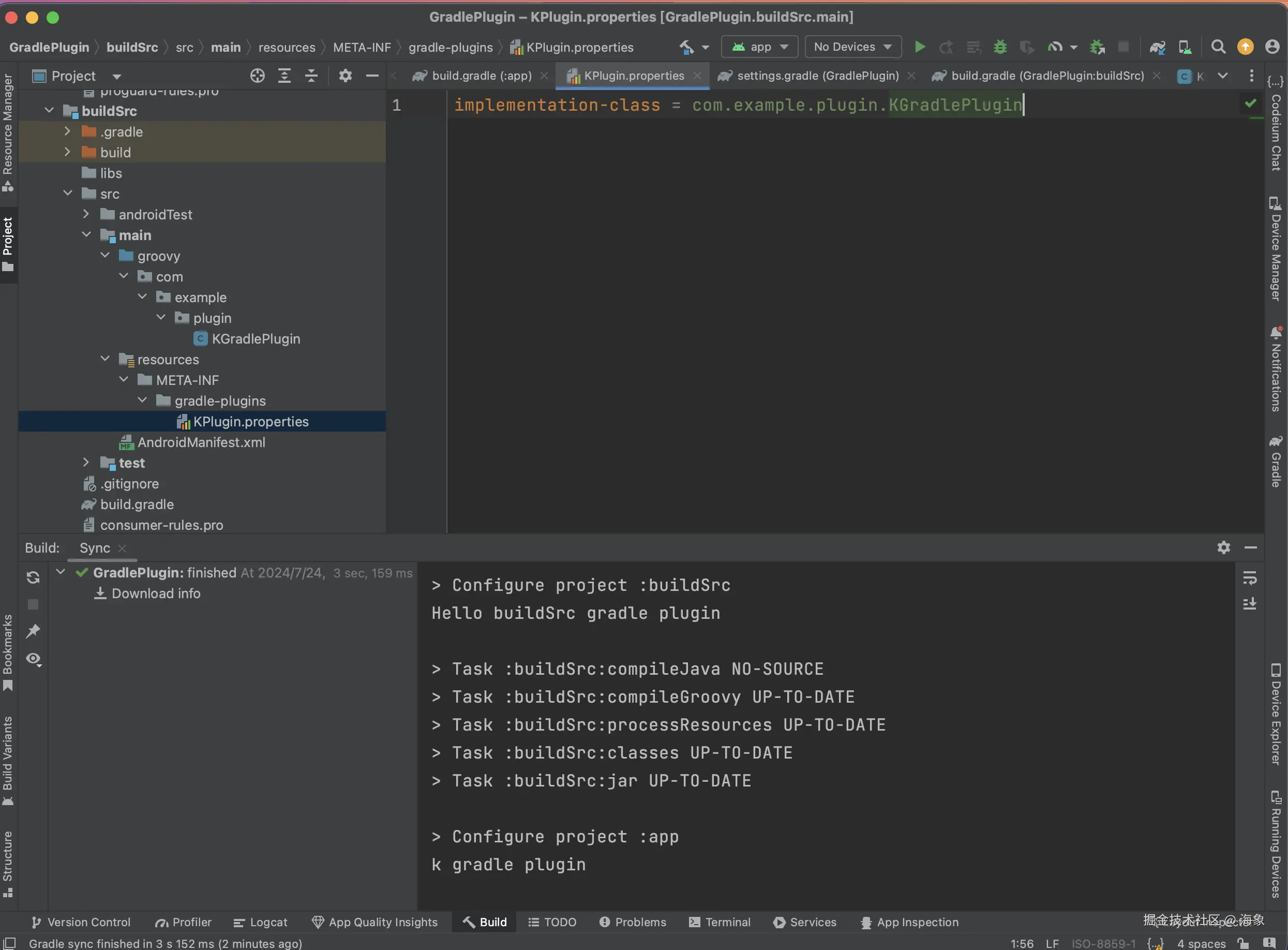Toggle soft-wrap in build output
Viewport: 1288px width, 950px height.
pos(1250,577)
